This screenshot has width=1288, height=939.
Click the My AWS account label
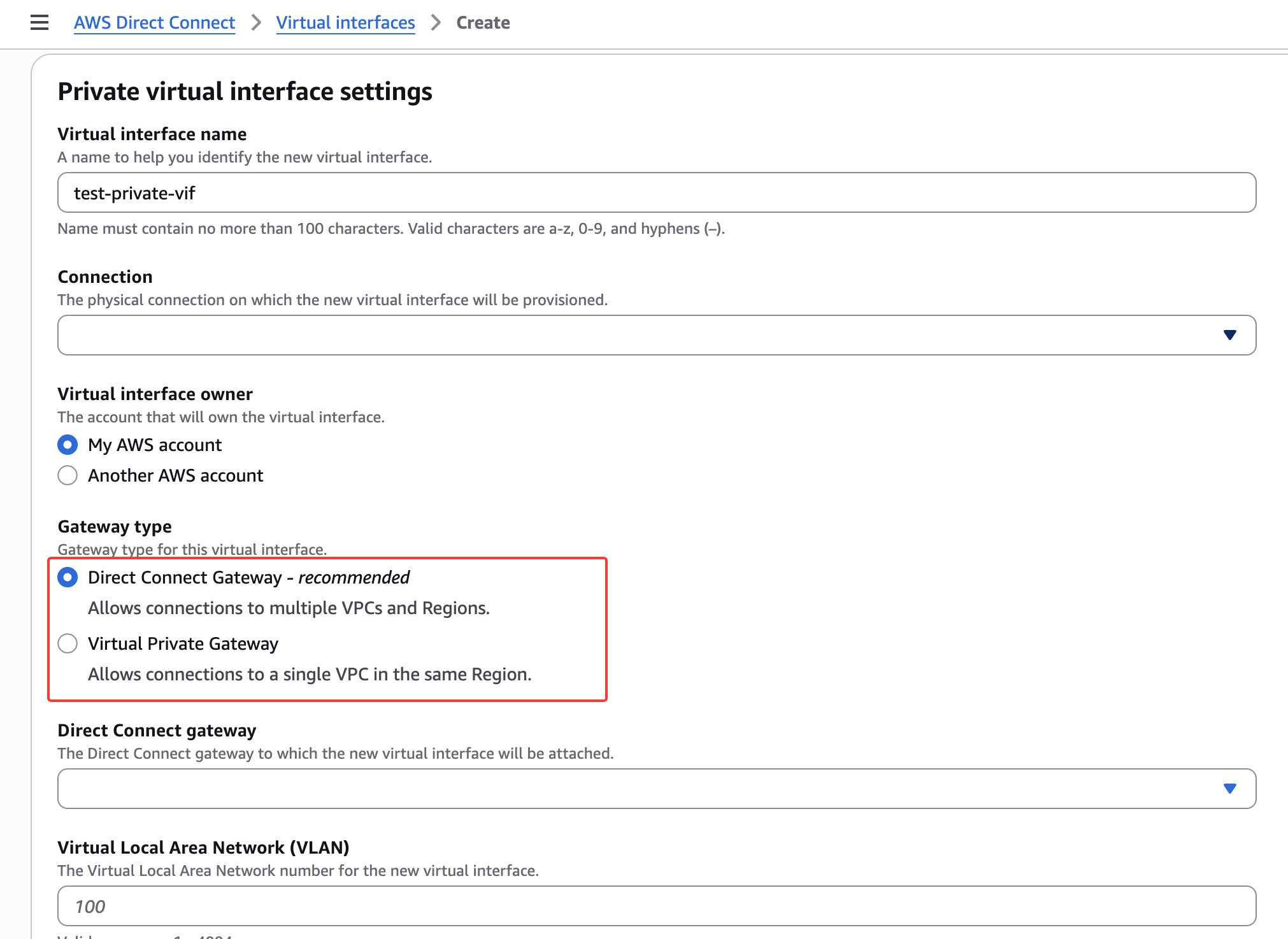click(155, 445)
